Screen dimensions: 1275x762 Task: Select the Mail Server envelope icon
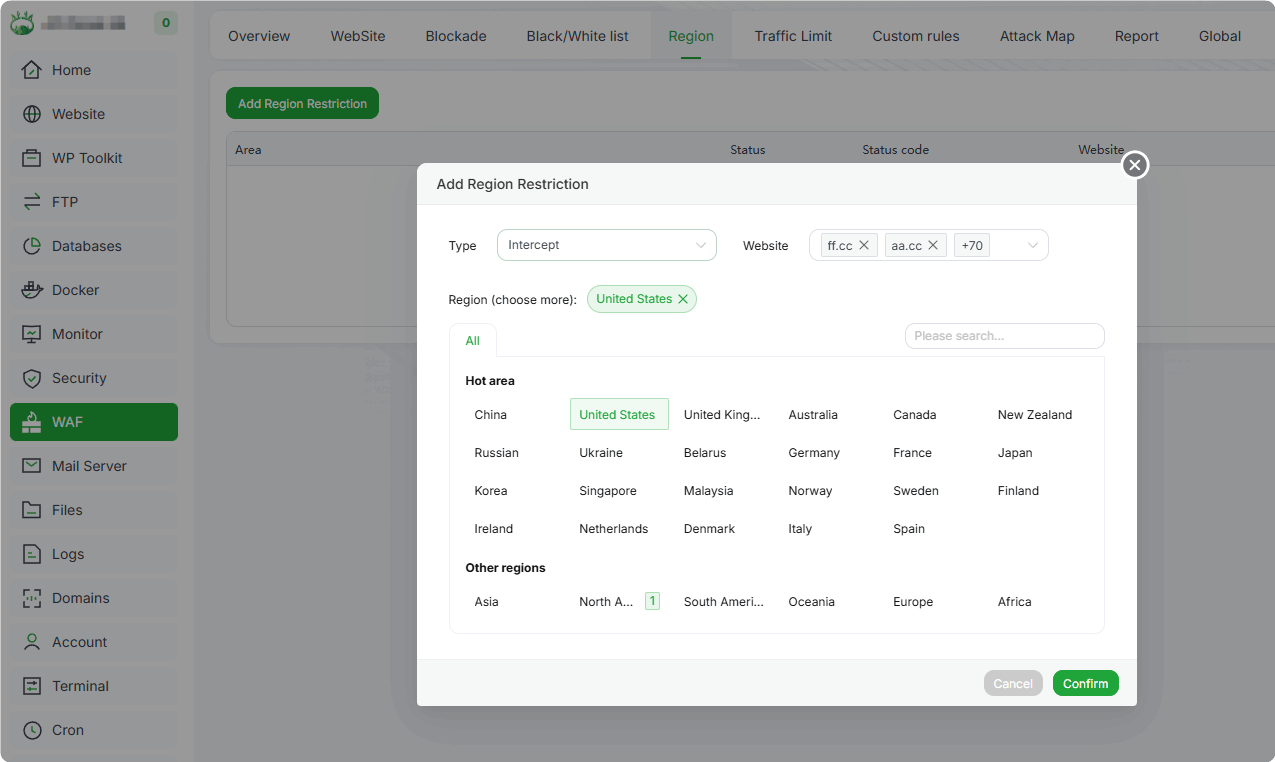tap(32, 466)
